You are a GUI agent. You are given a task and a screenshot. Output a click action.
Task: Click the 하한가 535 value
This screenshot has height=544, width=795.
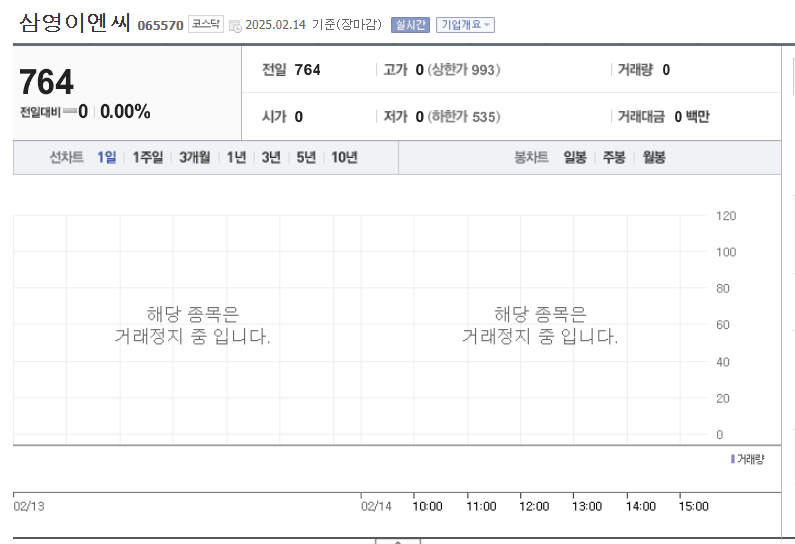coord(464,117)
